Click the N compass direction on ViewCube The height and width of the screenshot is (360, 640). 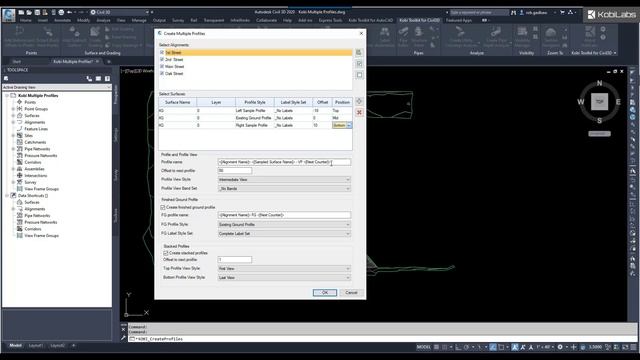[x=599, y=83]
